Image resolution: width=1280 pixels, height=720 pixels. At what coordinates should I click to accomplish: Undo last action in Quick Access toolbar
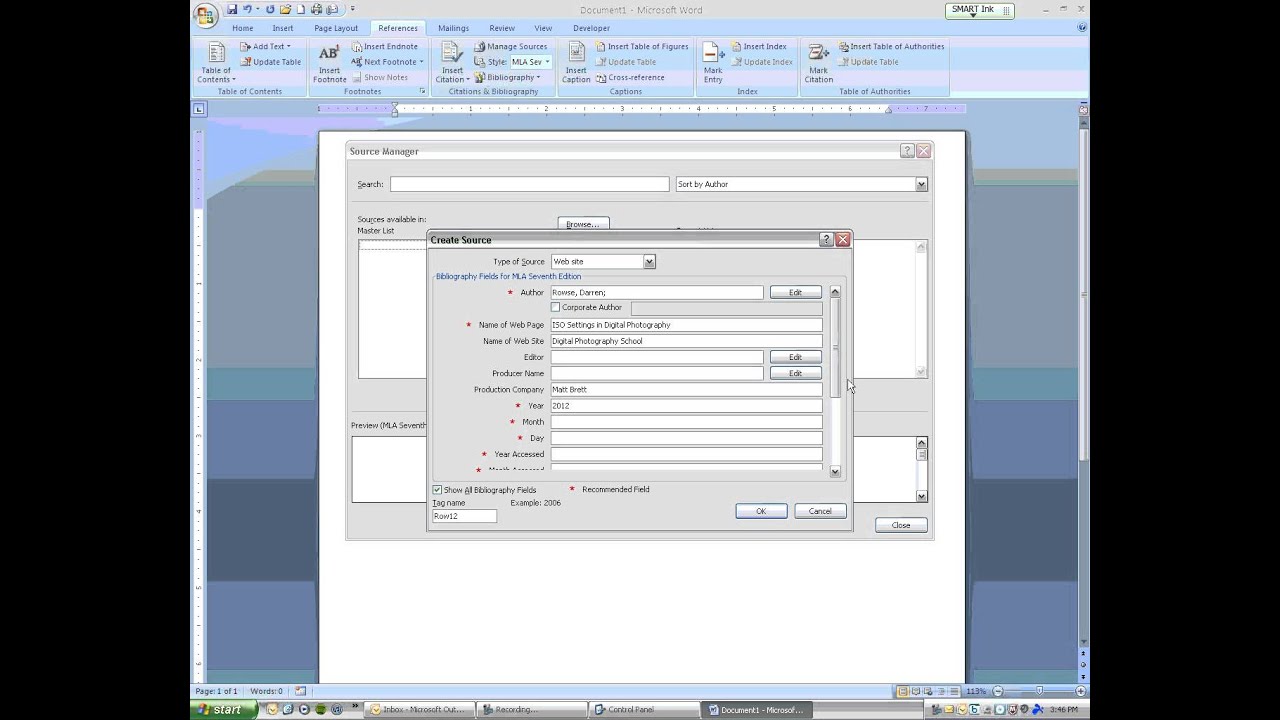coord(245,9)
